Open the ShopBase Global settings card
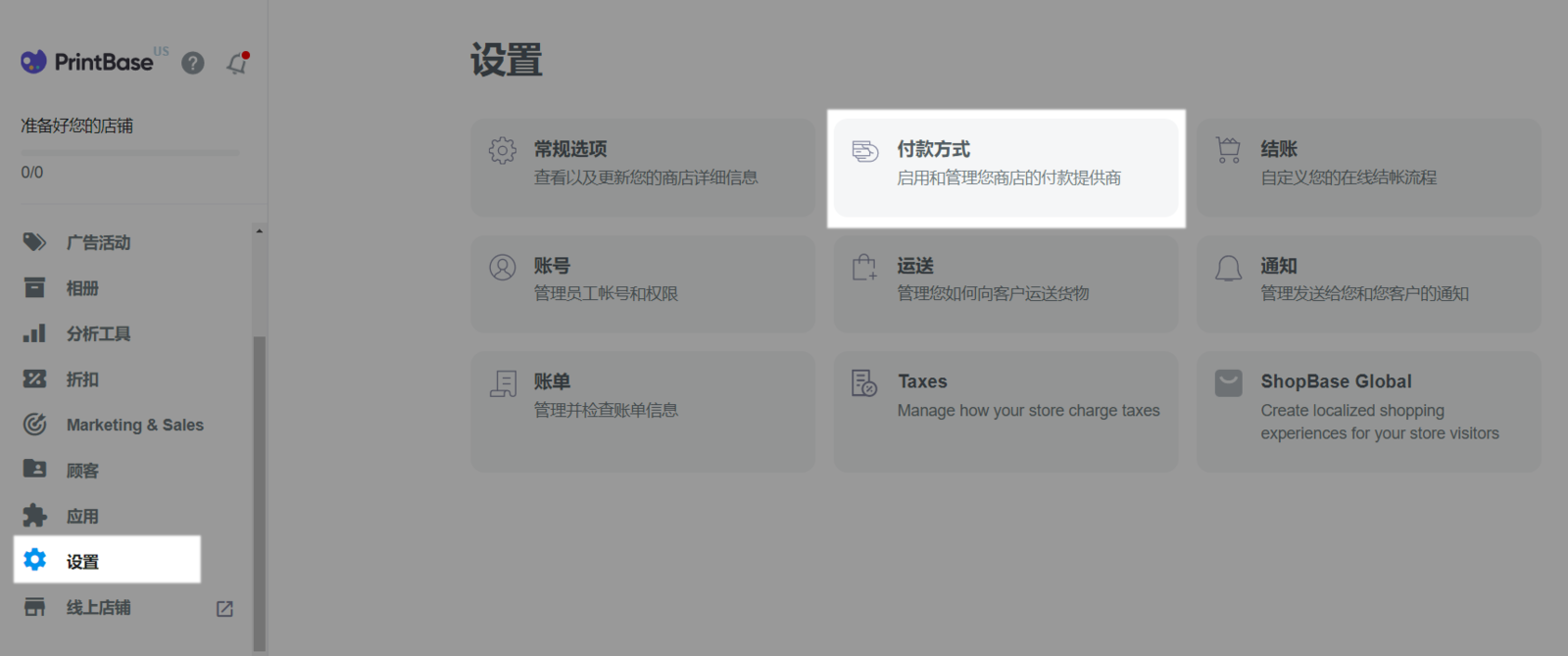Image resolution: width=1568 pixels, height=656 pixels. pos(1369,412)
